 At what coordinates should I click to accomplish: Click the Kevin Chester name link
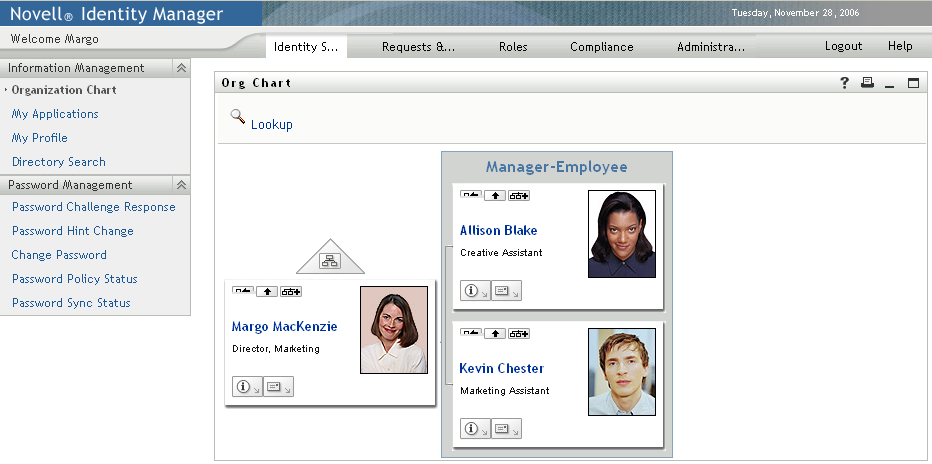501,368
